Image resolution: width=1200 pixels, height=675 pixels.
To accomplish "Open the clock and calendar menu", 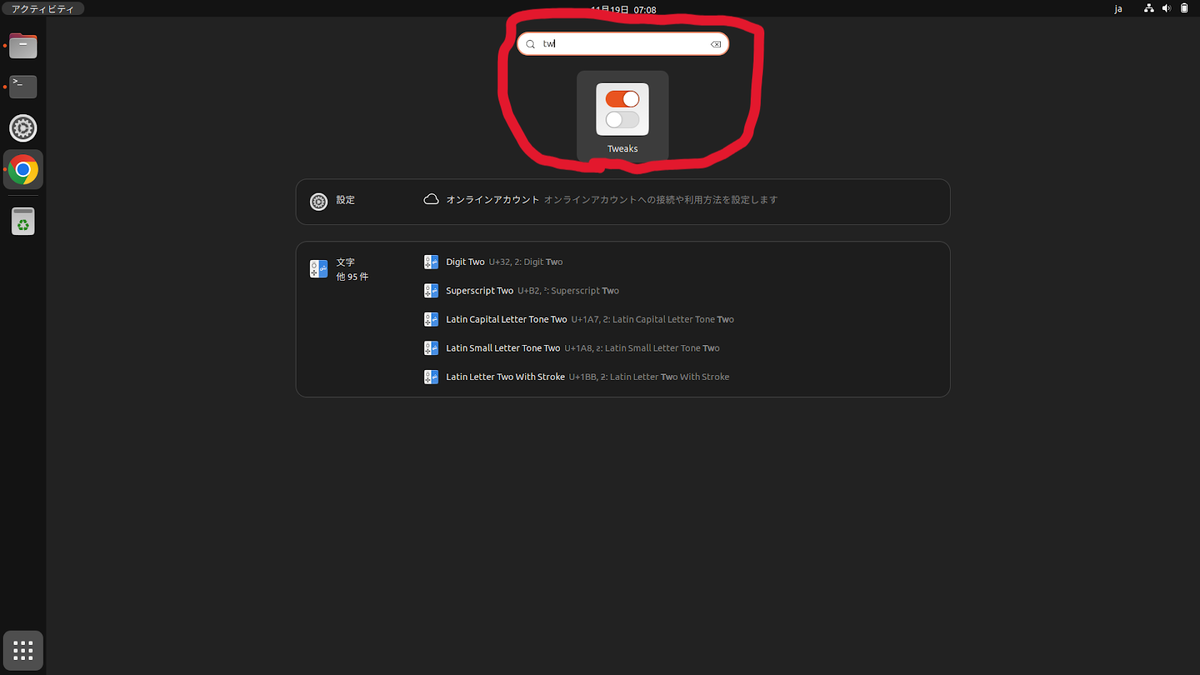I will tap(623, 8).
